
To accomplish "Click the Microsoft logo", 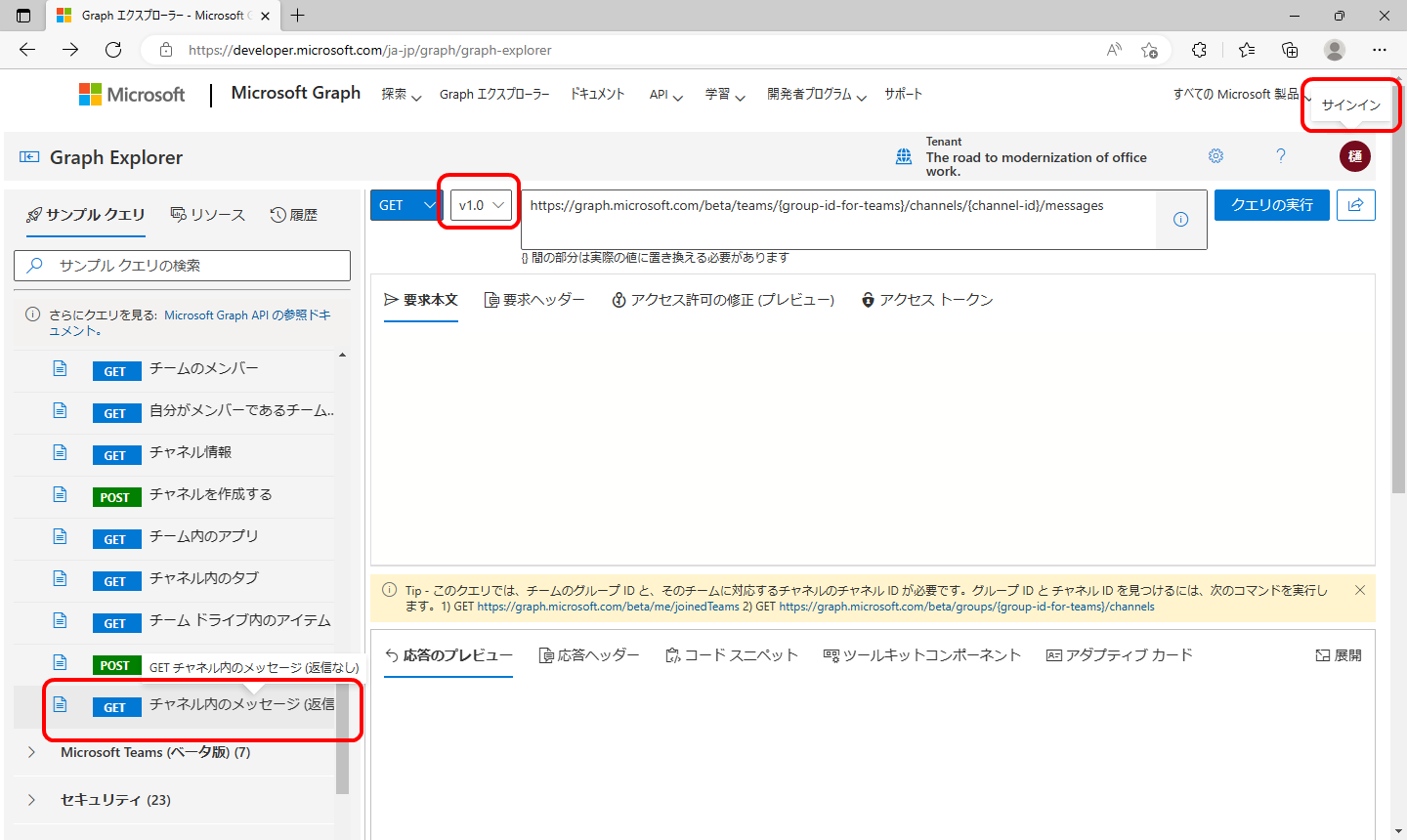I will click(x=132, y=95).
